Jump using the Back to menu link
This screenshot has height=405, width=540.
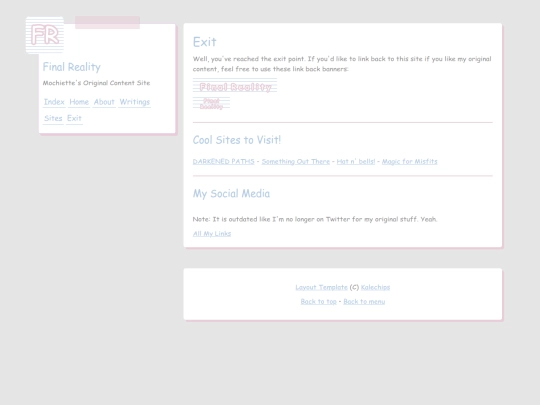(364, 302)
